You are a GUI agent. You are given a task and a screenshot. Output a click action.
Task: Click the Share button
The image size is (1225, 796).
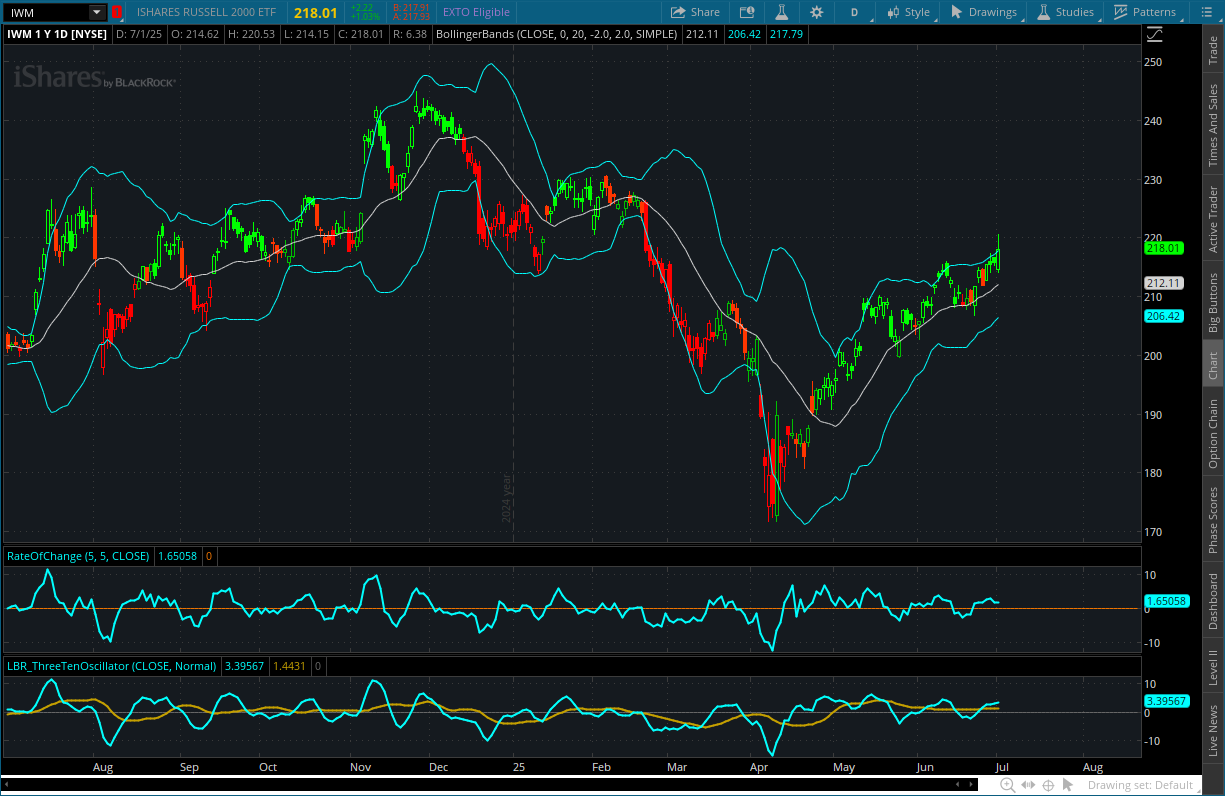695,12
